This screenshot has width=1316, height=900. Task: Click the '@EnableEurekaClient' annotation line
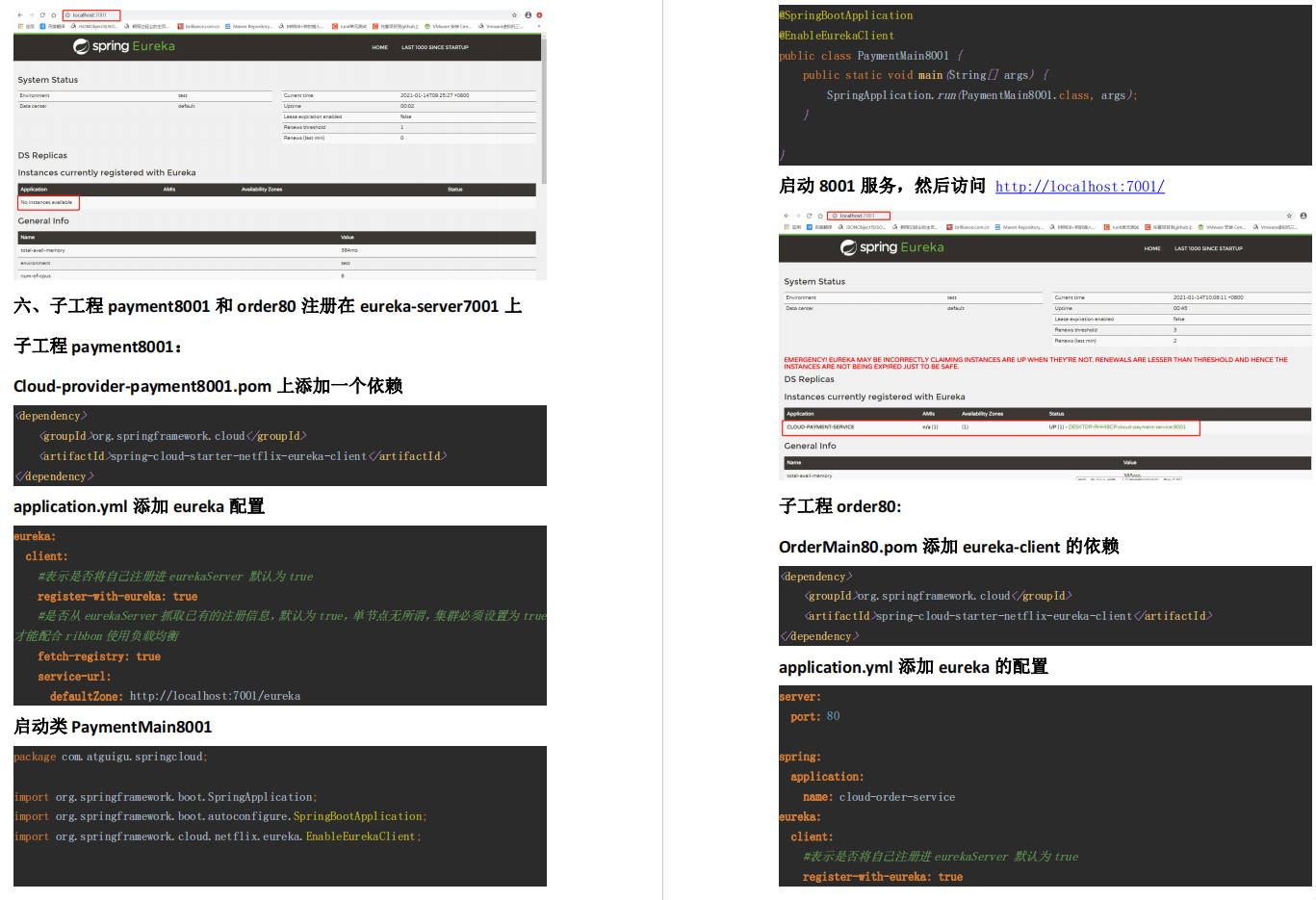pyautogui.click(x=837, y=36)
